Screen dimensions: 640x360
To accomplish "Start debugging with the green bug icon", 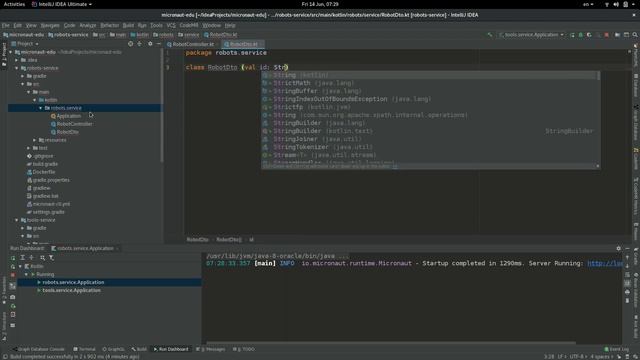I will click(x=580, y=35).
